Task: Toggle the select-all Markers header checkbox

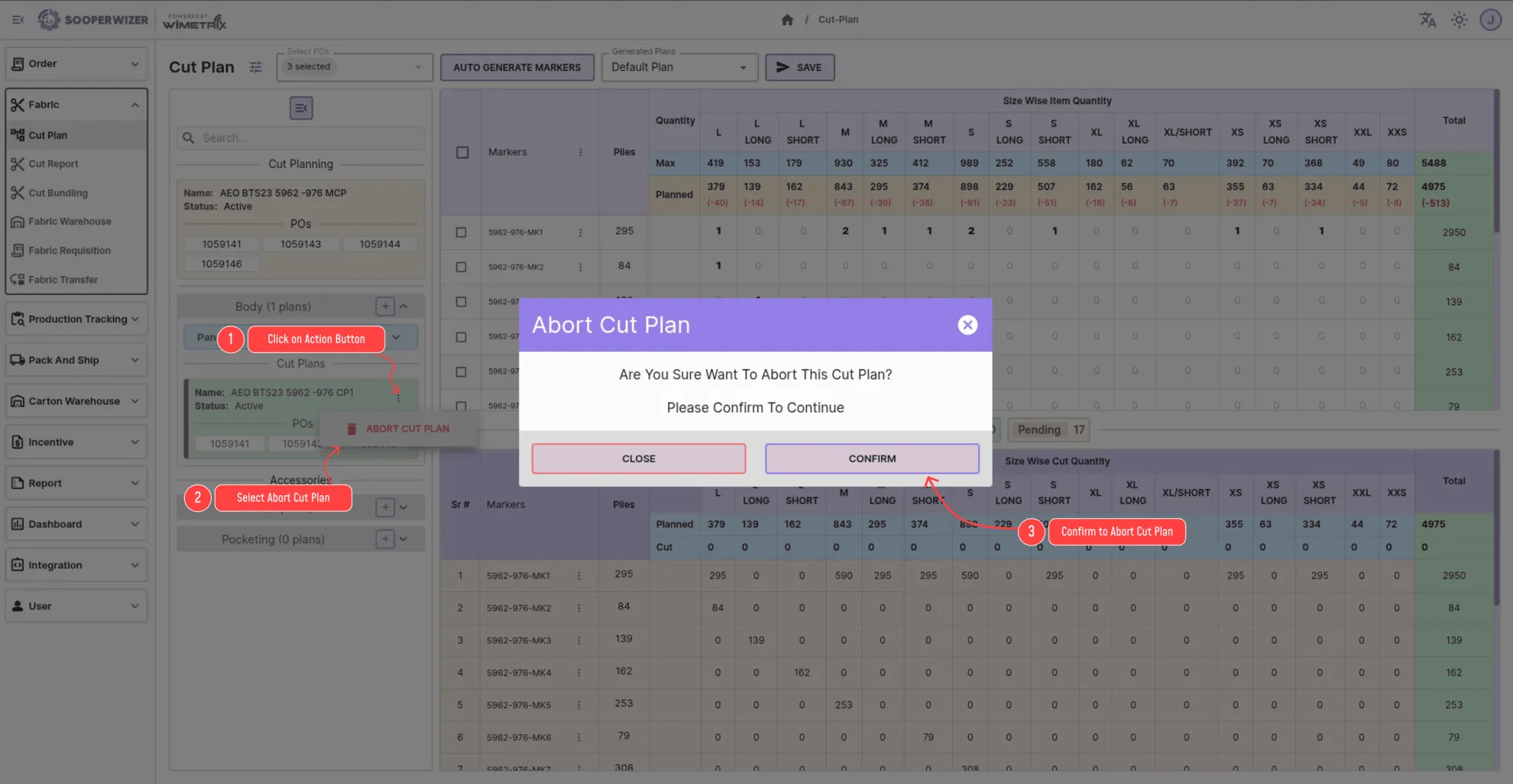Action: (x=462, y=152)
